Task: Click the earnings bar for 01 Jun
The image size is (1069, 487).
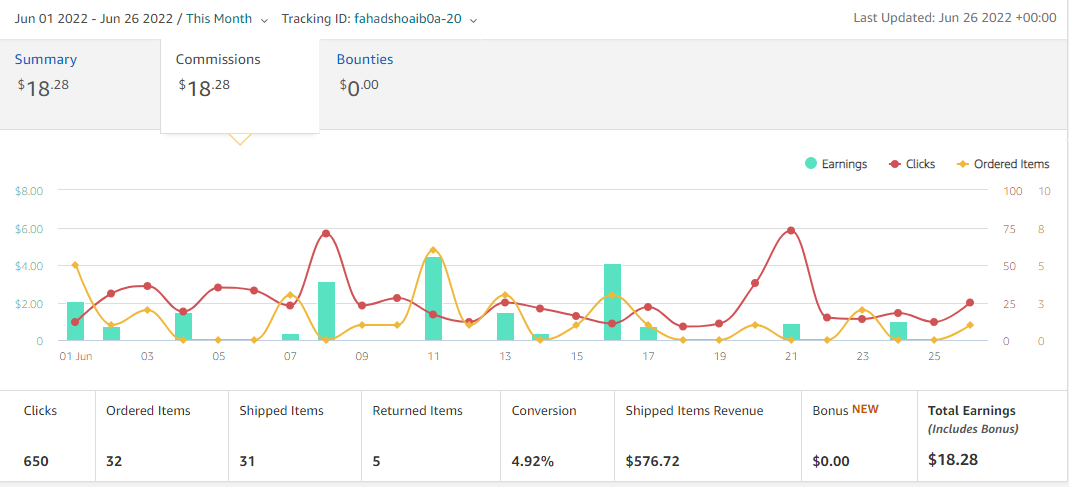Action: (x=75, y=321)
